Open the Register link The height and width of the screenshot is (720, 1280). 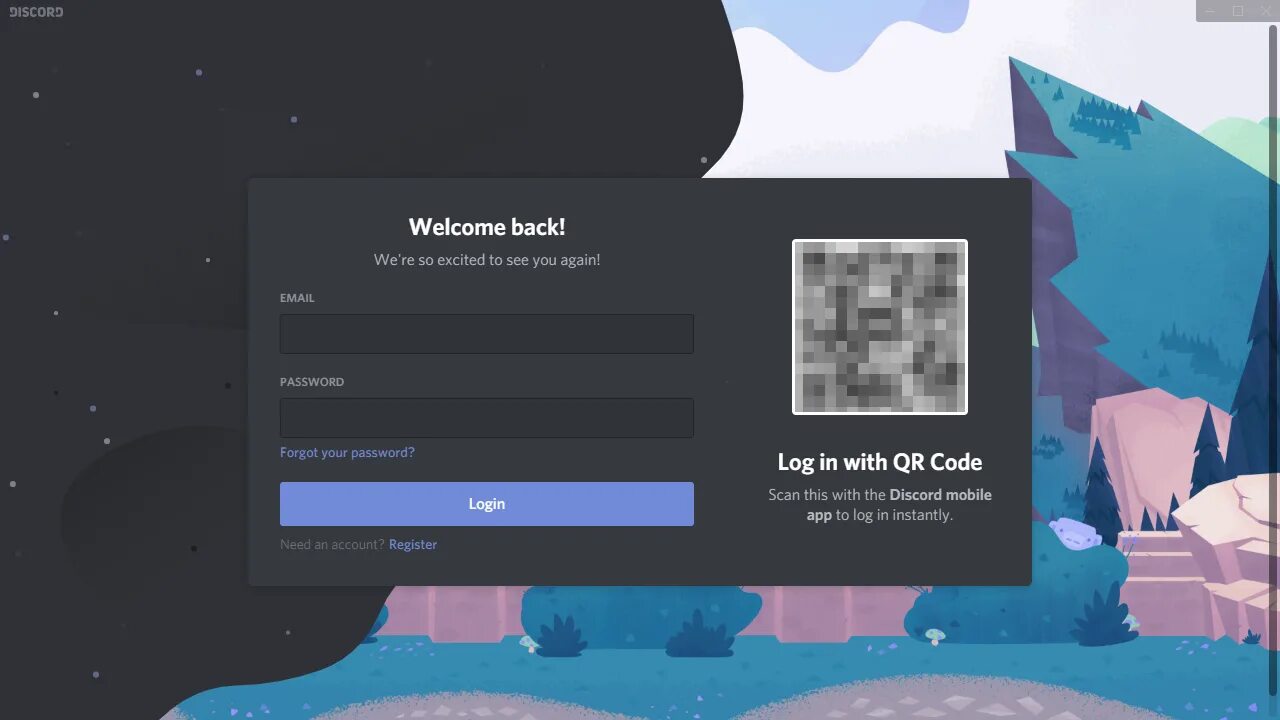[413, 545]
